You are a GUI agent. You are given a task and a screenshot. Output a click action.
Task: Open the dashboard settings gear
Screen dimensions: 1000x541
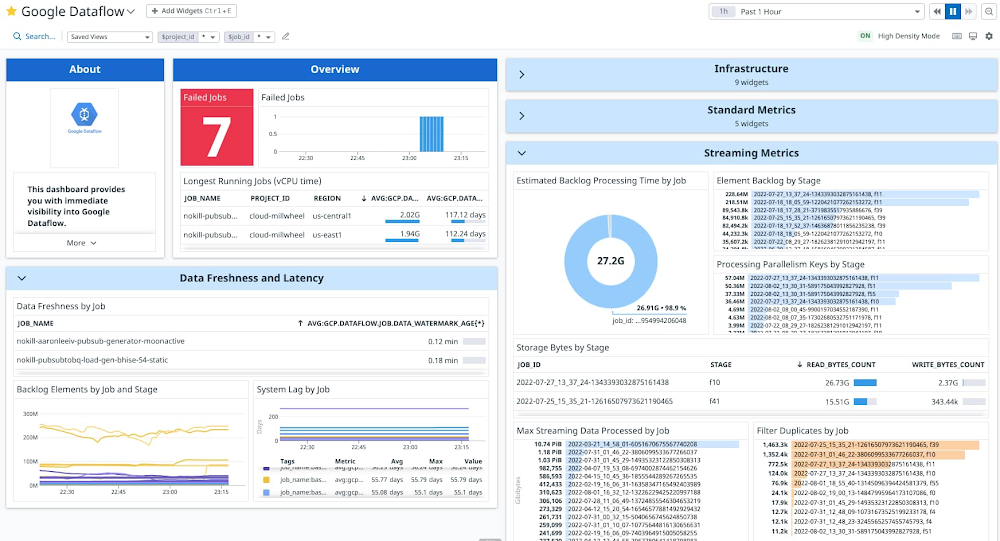tap(988, 36)
